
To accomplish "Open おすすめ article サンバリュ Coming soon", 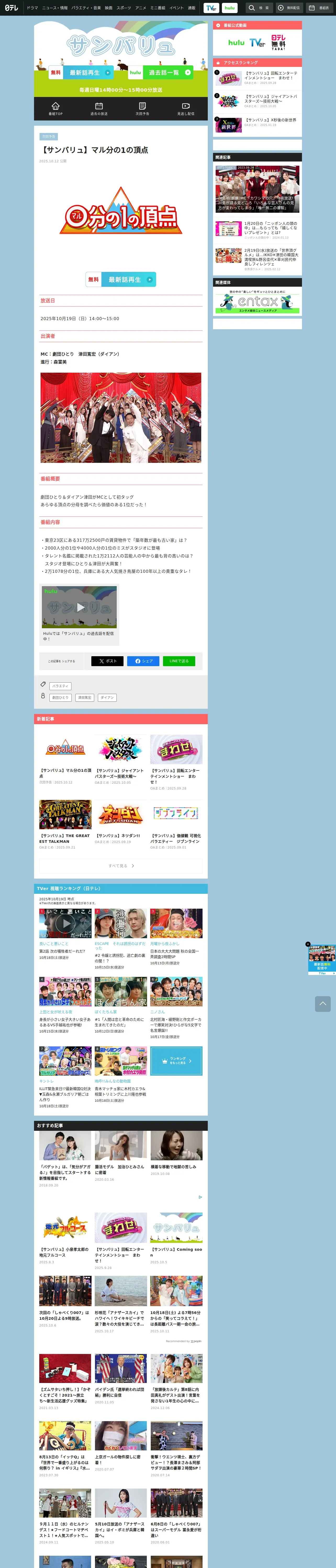I will (x=176, y=1238).
